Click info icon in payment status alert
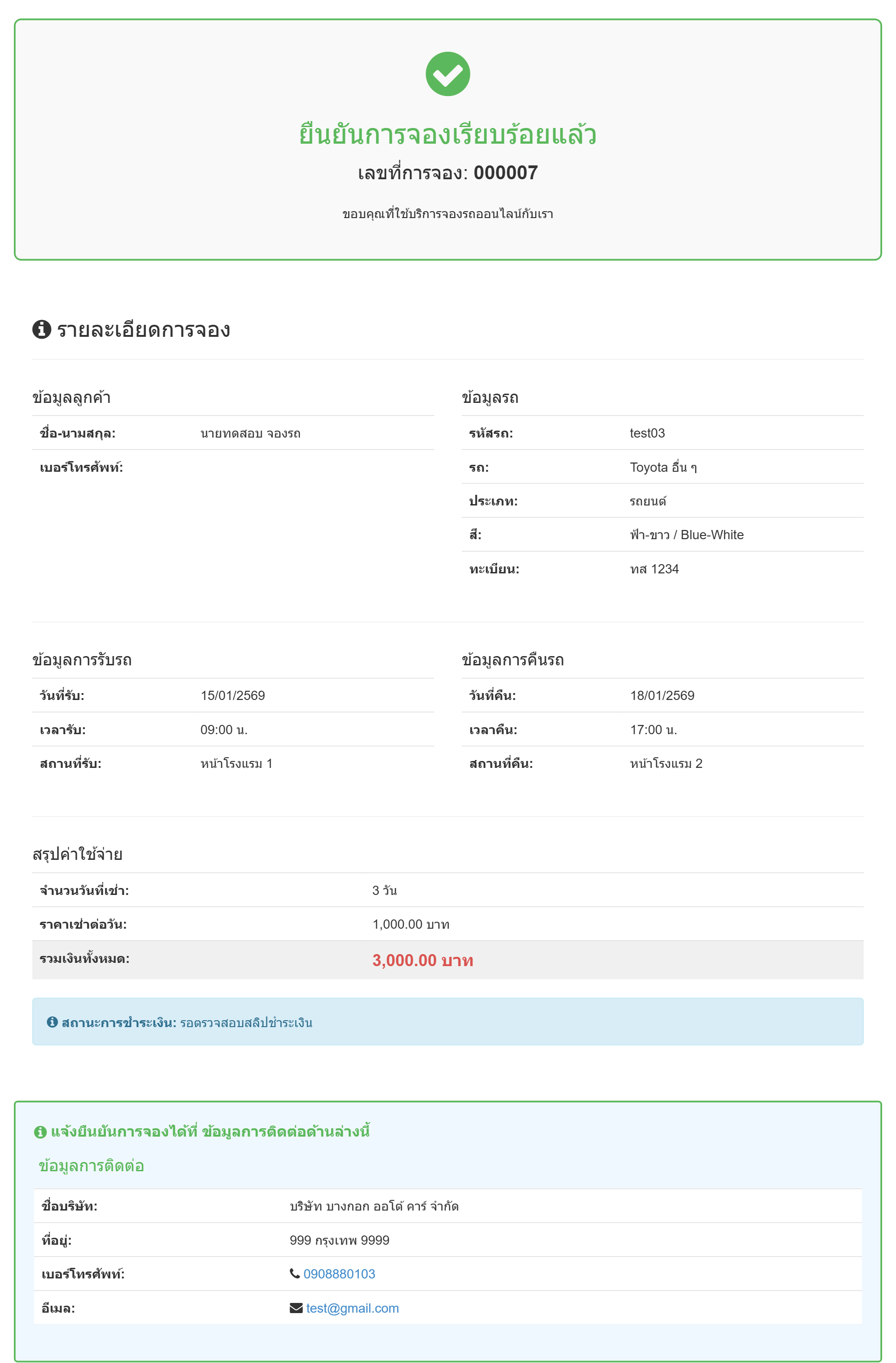 (52, 1022)
